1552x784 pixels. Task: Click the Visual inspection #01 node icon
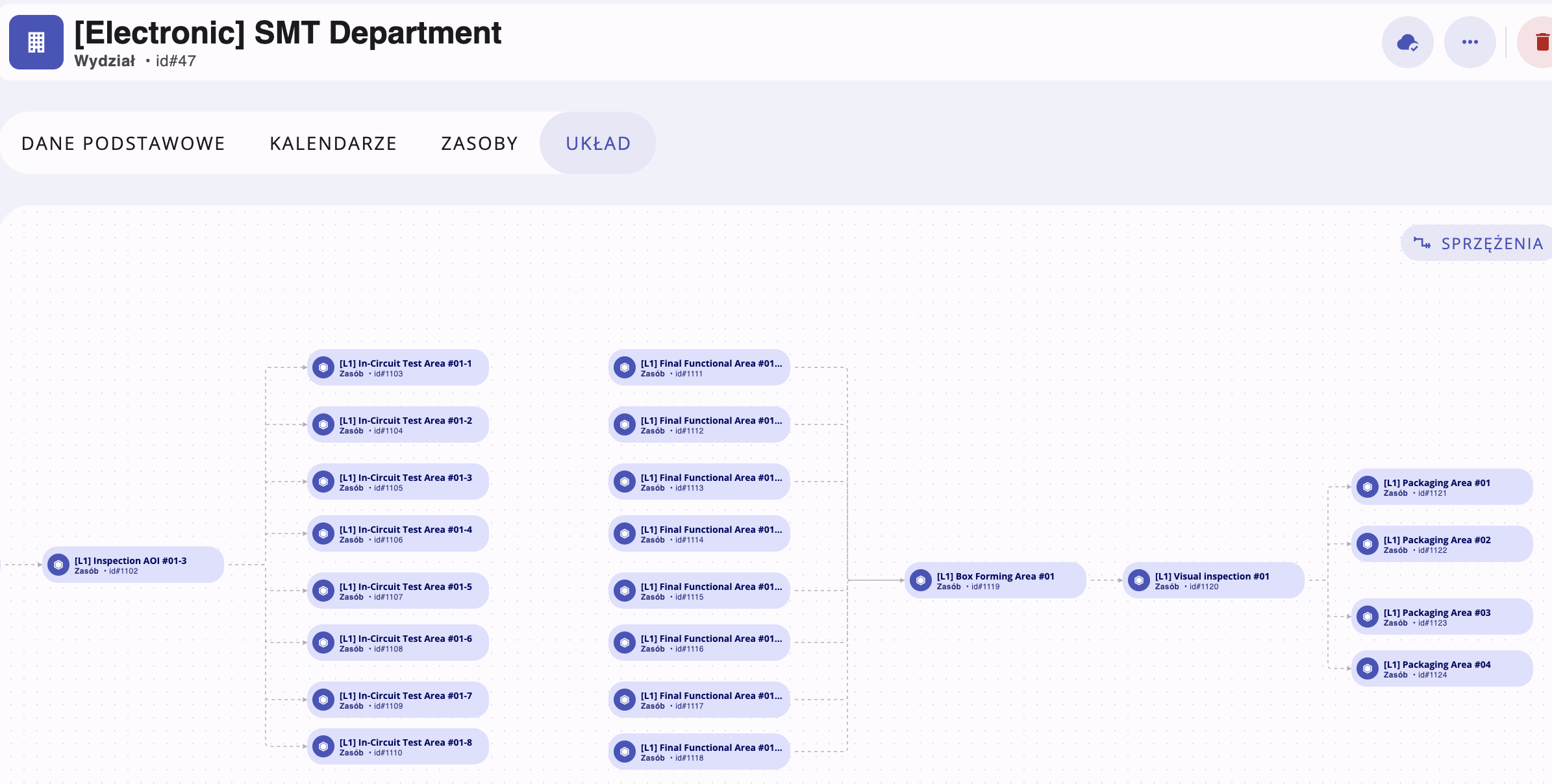pos(1138,580)
